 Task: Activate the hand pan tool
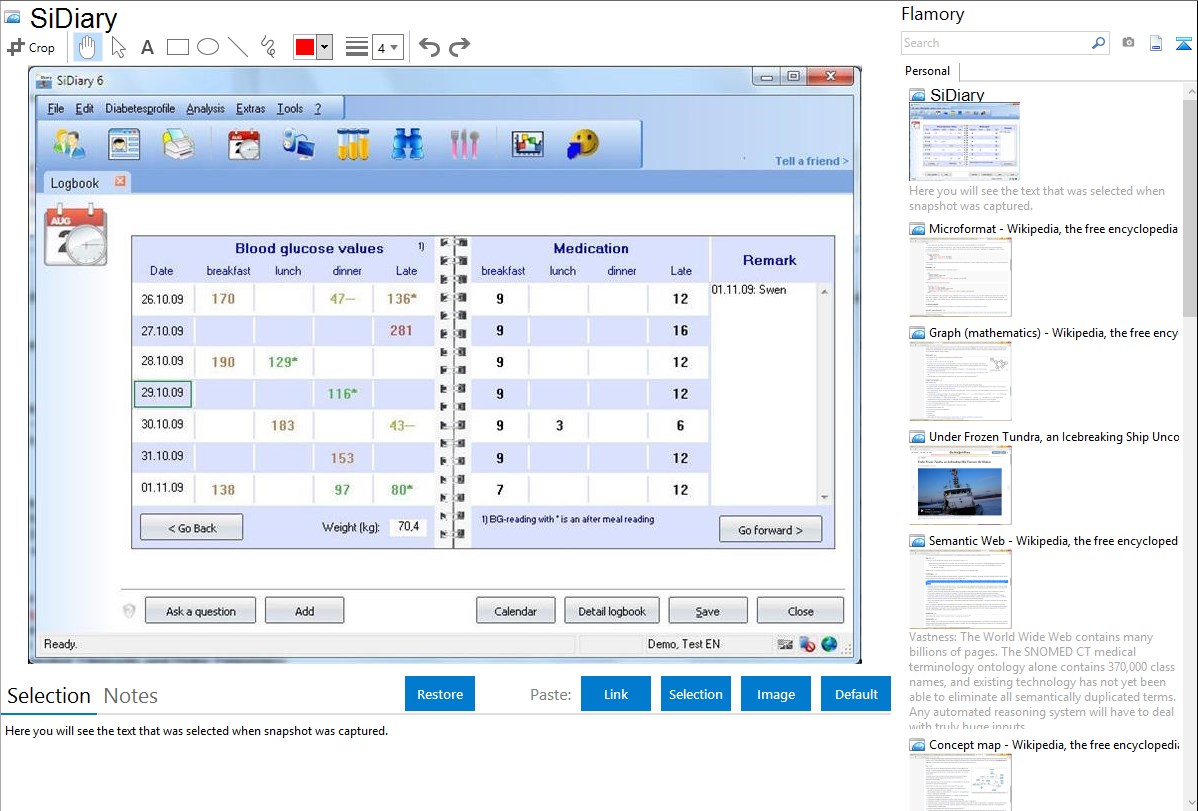tap(88, 47)
